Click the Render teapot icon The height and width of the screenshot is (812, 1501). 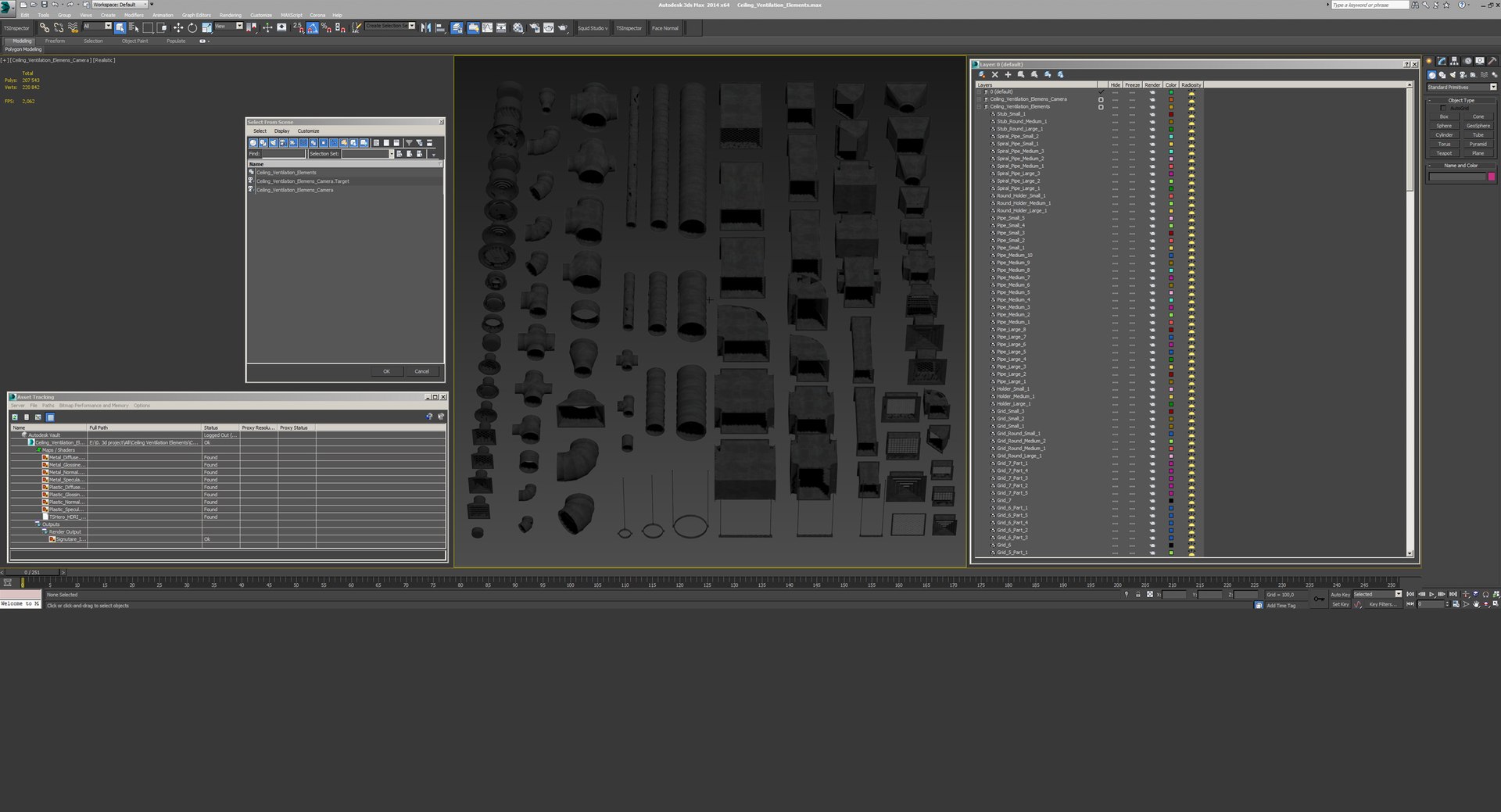(563, 27)
